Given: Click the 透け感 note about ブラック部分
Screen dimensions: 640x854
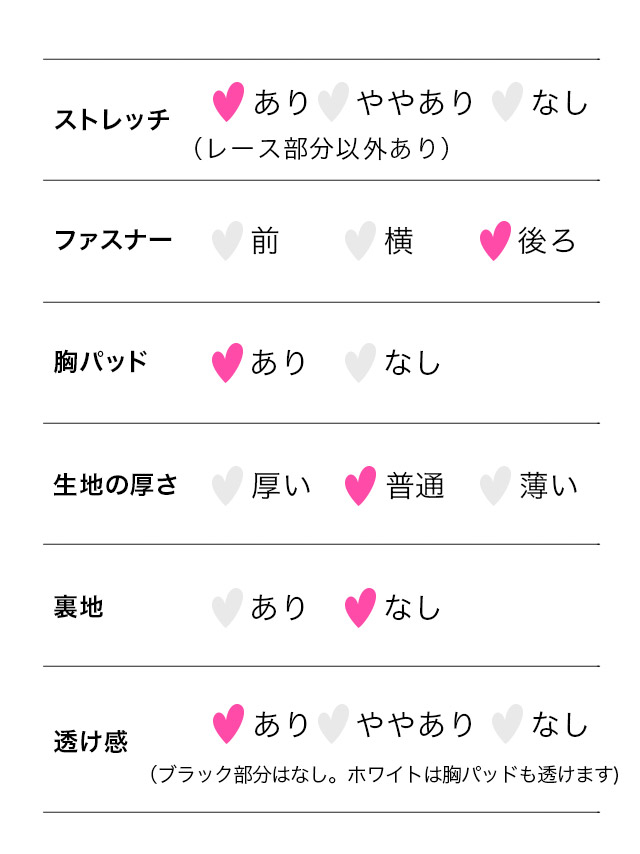Looking at the screenshot, I should 385,774.
